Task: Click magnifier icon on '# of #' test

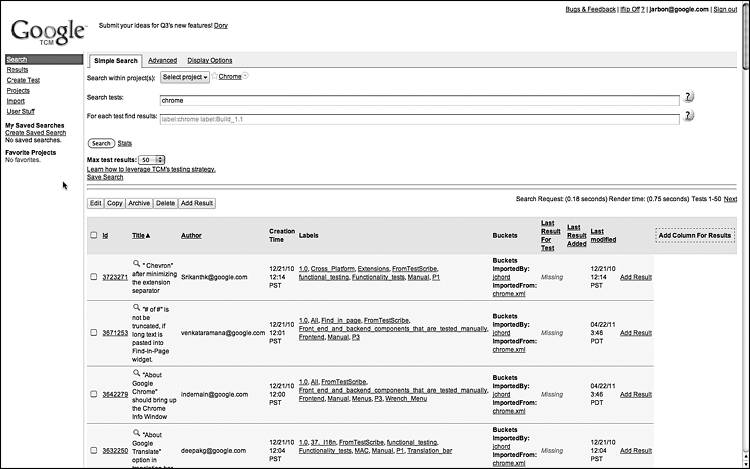Action: tap(136, 307)
